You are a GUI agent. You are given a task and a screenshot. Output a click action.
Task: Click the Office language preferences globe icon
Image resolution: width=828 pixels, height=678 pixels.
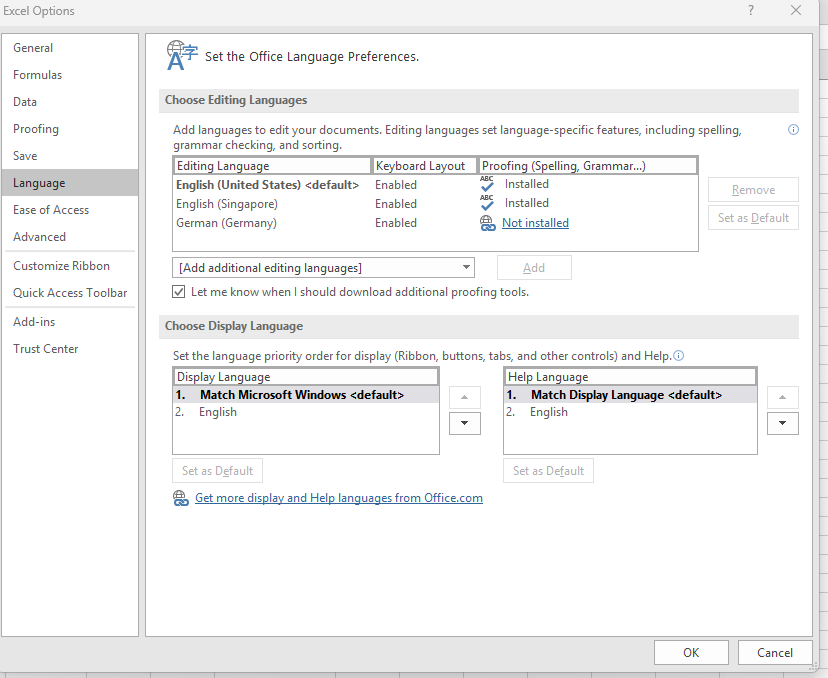click(x=182, y=55)
